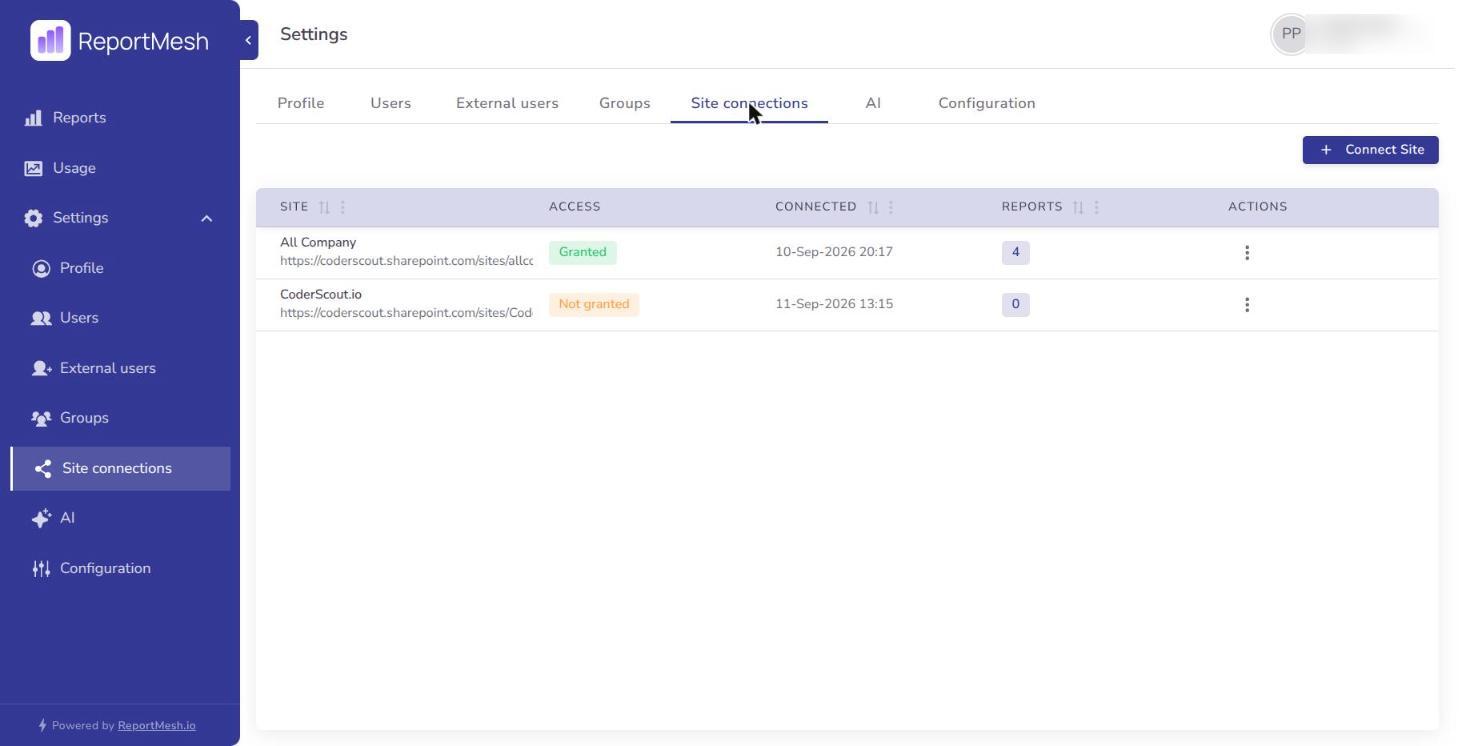Click the reports count badge showing 0
1470x746 pixels.
coord(1016,304)
